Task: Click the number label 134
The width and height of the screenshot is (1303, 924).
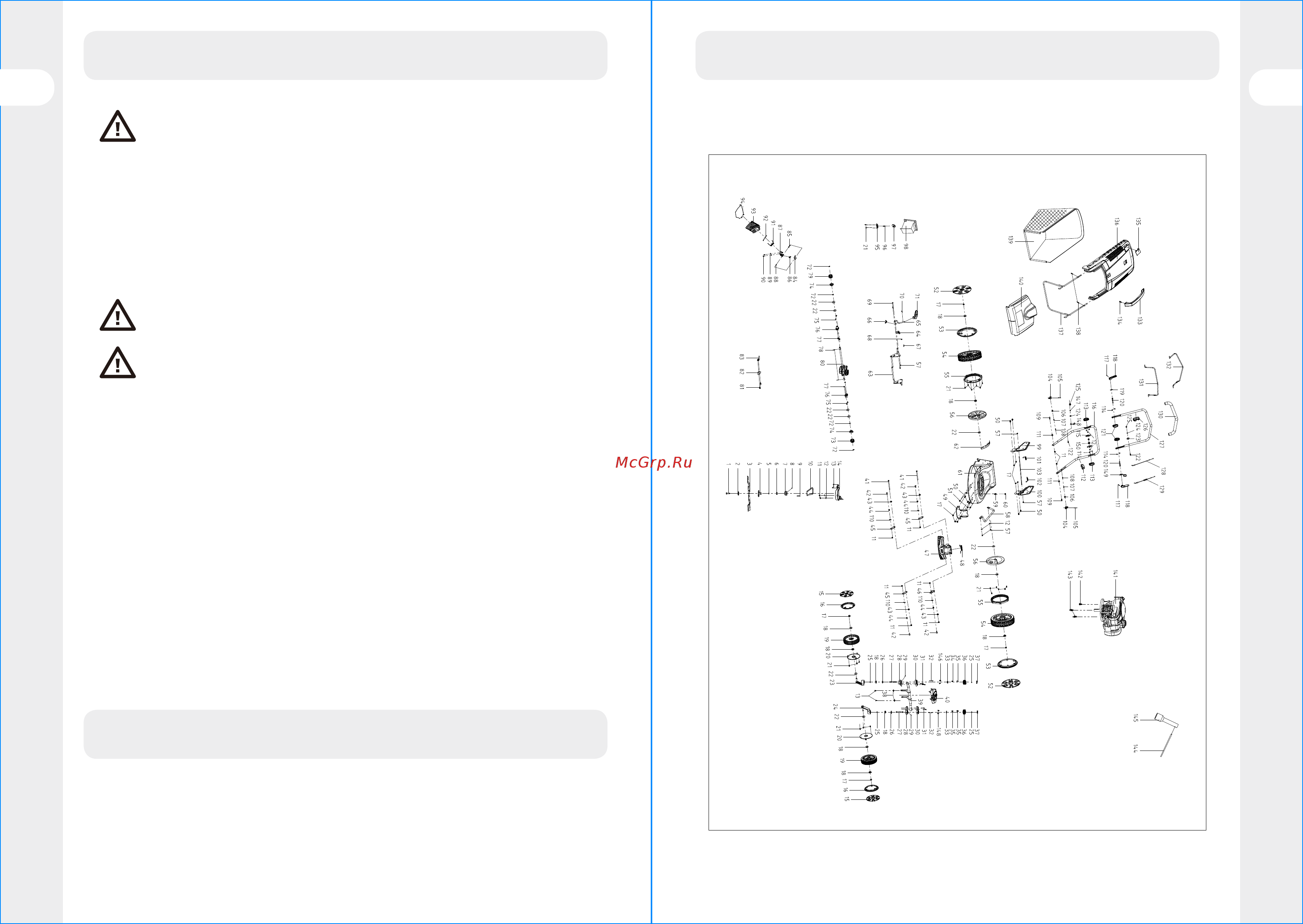Action: click(x=1119, y=321)
